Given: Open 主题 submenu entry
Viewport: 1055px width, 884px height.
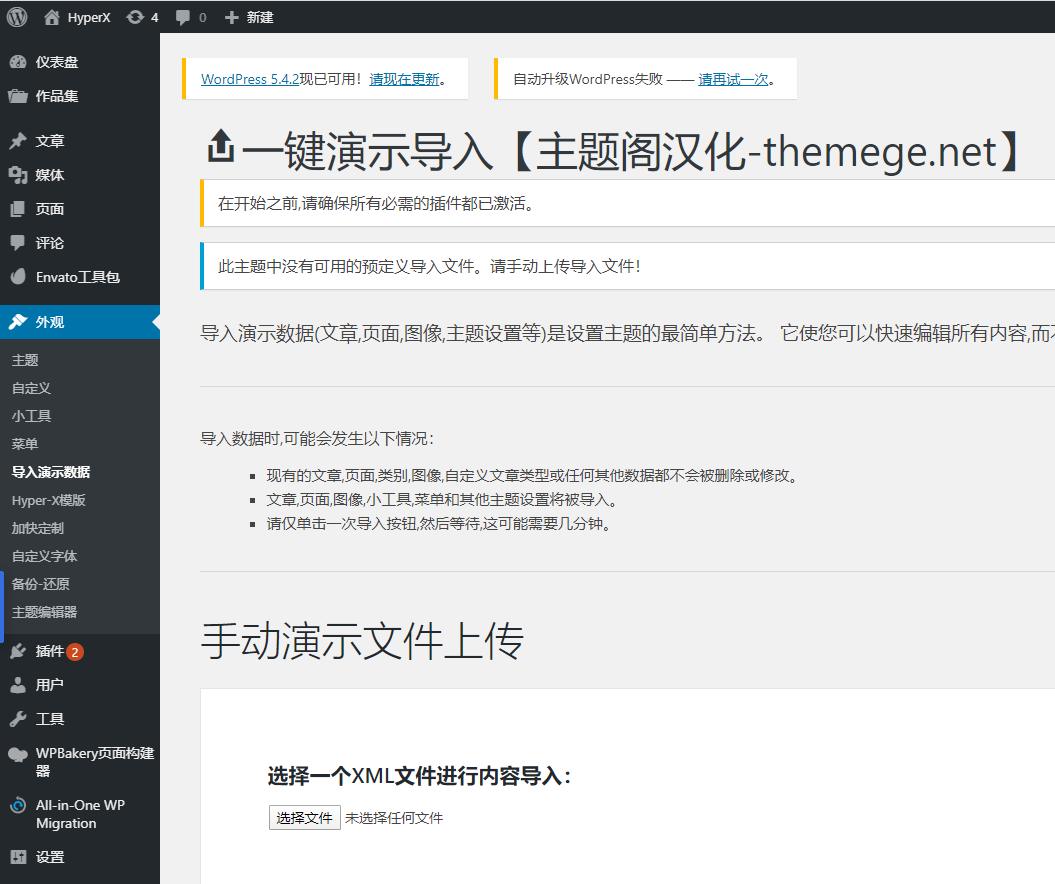Looking at the screenshot, I should [25, 360].
